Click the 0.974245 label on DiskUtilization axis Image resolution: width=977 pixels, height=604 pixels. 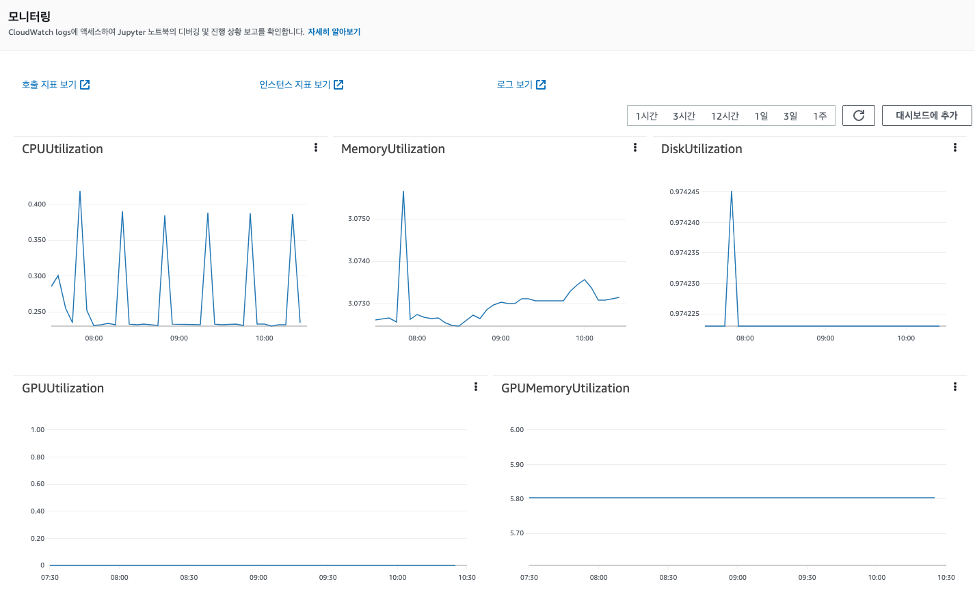(x=684, y=191)
